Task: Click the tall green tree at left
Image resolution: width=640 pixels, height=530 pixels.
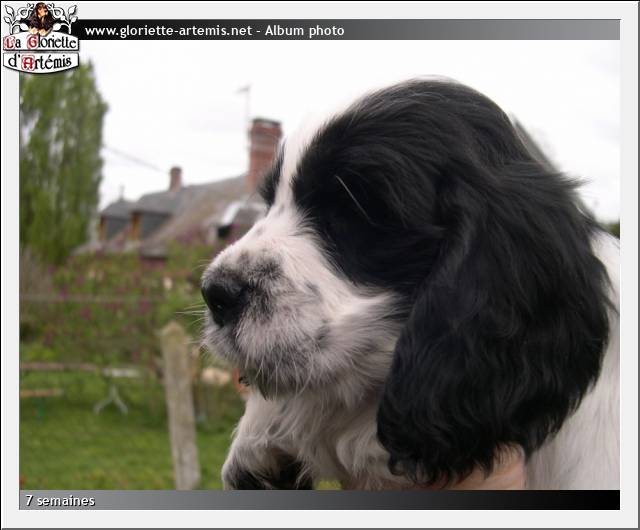Action: [x=60, y=160]
